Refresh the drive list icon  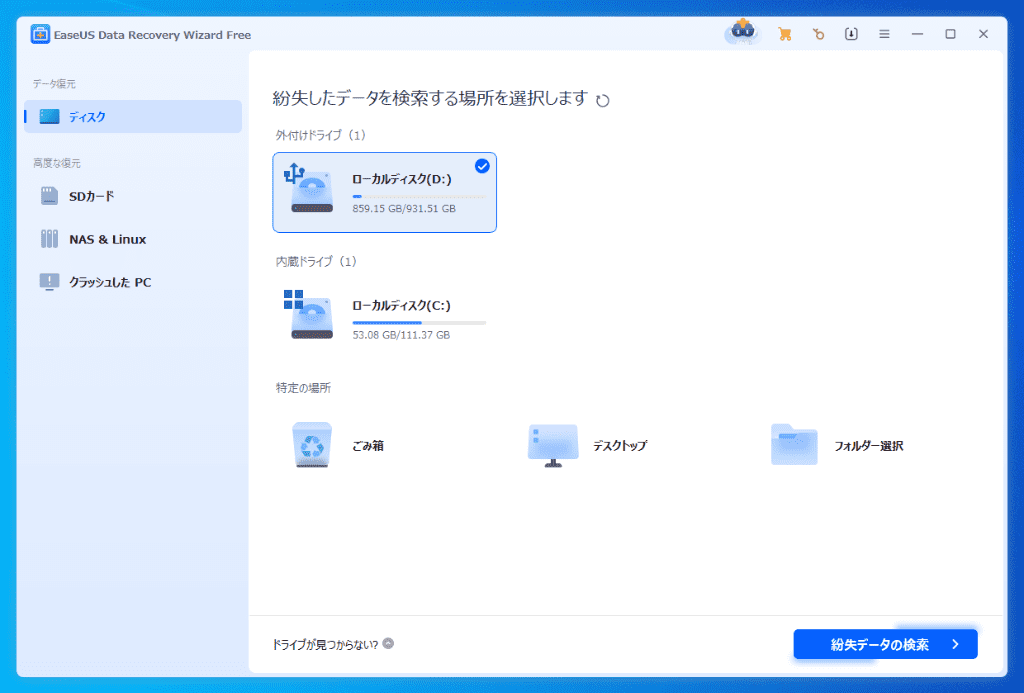coord(603,101)
